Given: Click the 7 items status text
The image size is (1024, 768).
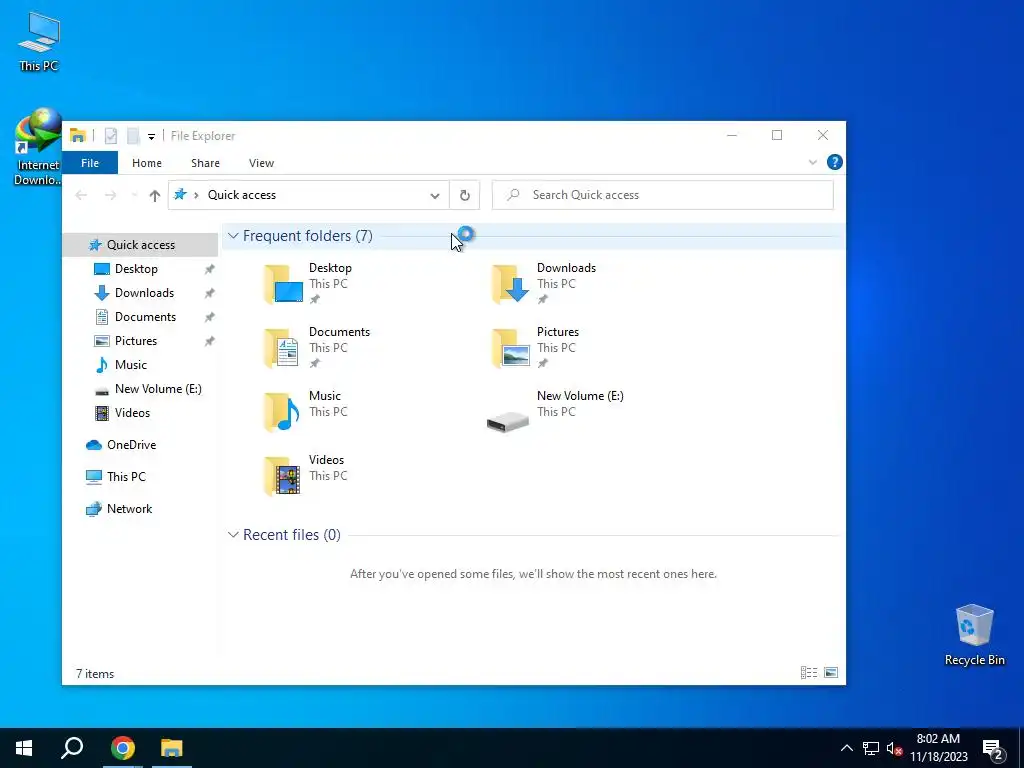Looking at the screenshot, I should click(x=95, y=674).
